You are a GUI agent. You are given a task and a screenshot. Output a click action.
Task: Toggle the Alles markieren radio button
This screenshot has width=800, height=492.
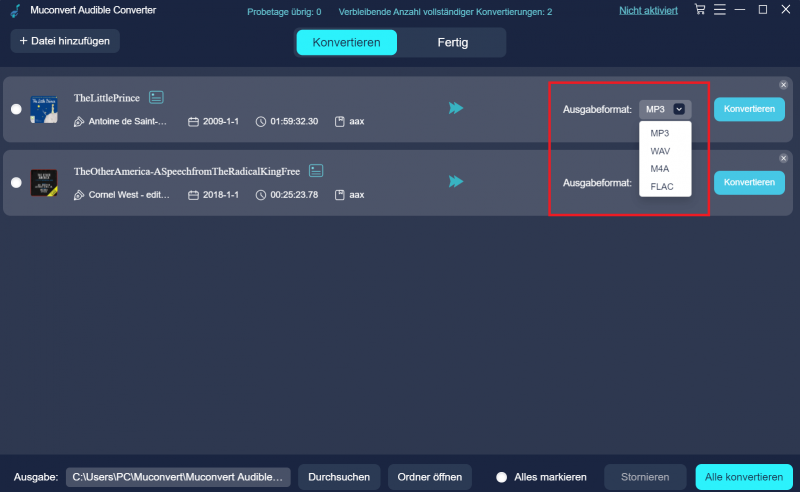(502, 477)
